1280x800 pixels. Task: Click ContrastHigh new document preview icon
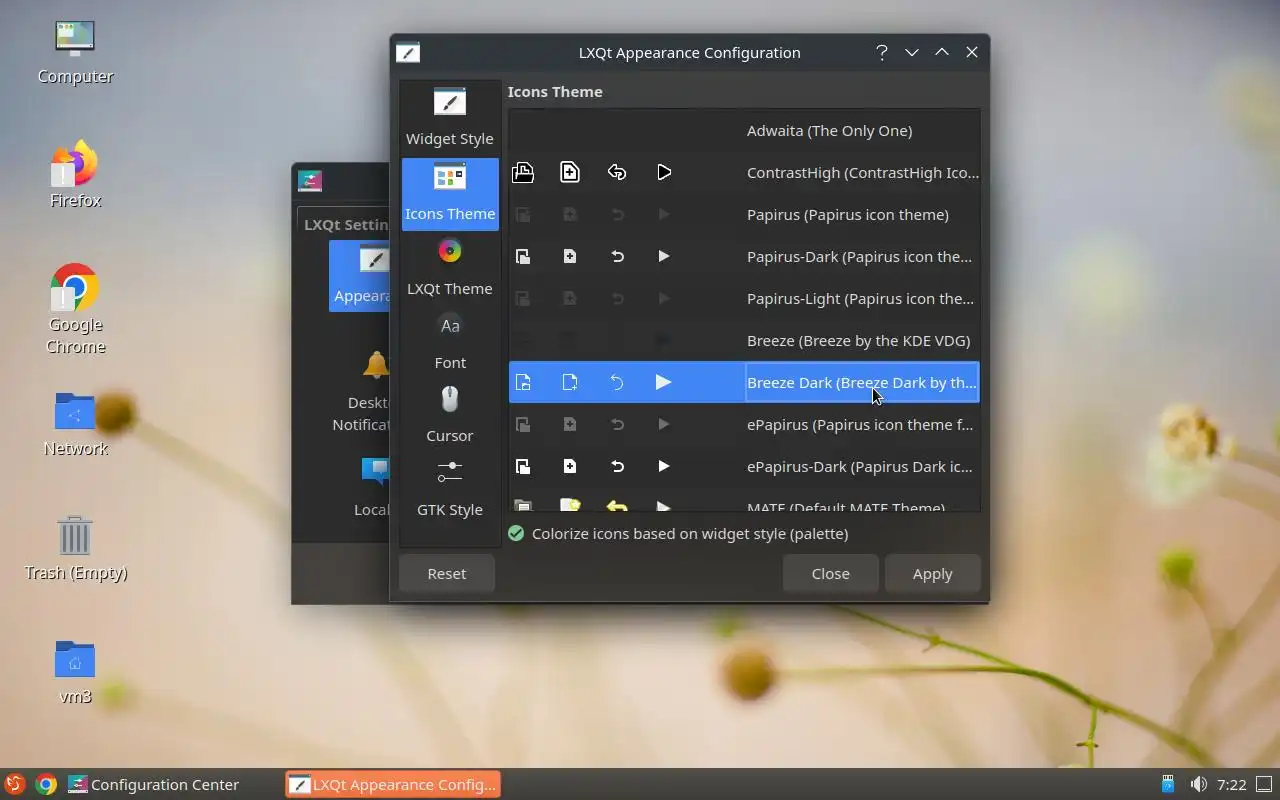(569, 172)
